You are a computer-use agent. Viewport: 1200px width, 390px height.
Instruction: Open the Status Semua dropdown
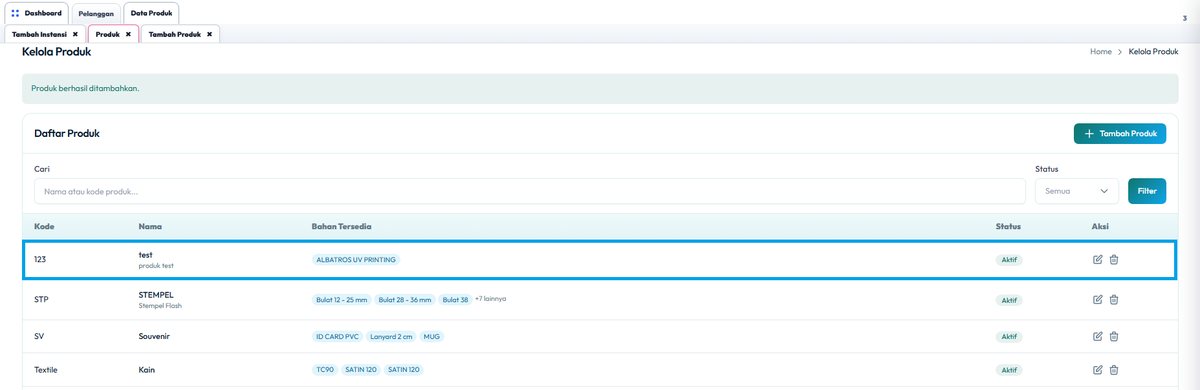point(1077,190)
